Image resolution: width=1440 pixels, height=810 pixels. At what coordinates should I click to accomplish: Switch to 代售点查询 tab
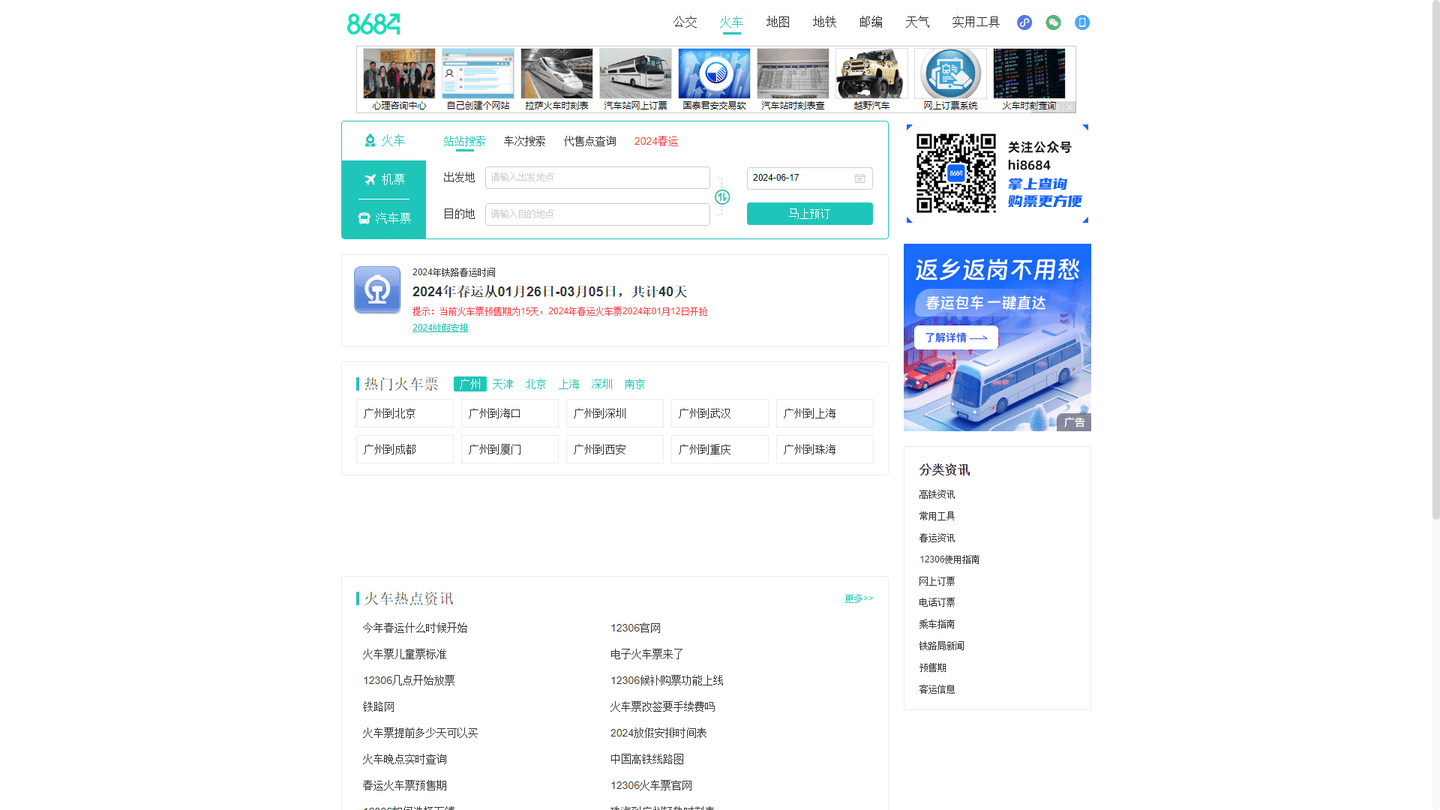pyautogui.click(x=590, y=141)
